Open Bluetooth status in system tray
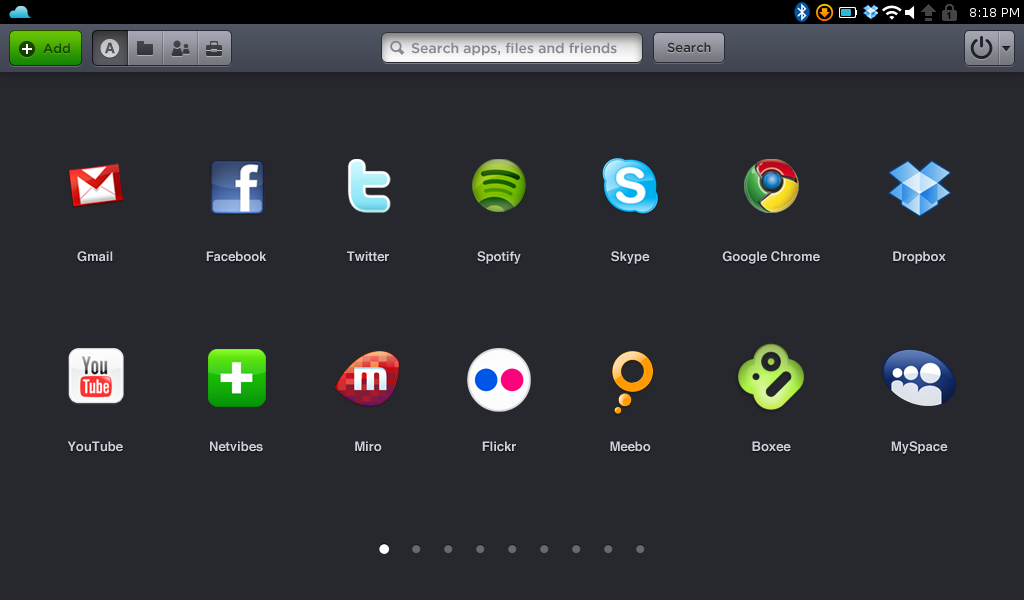 click(801, 12)
